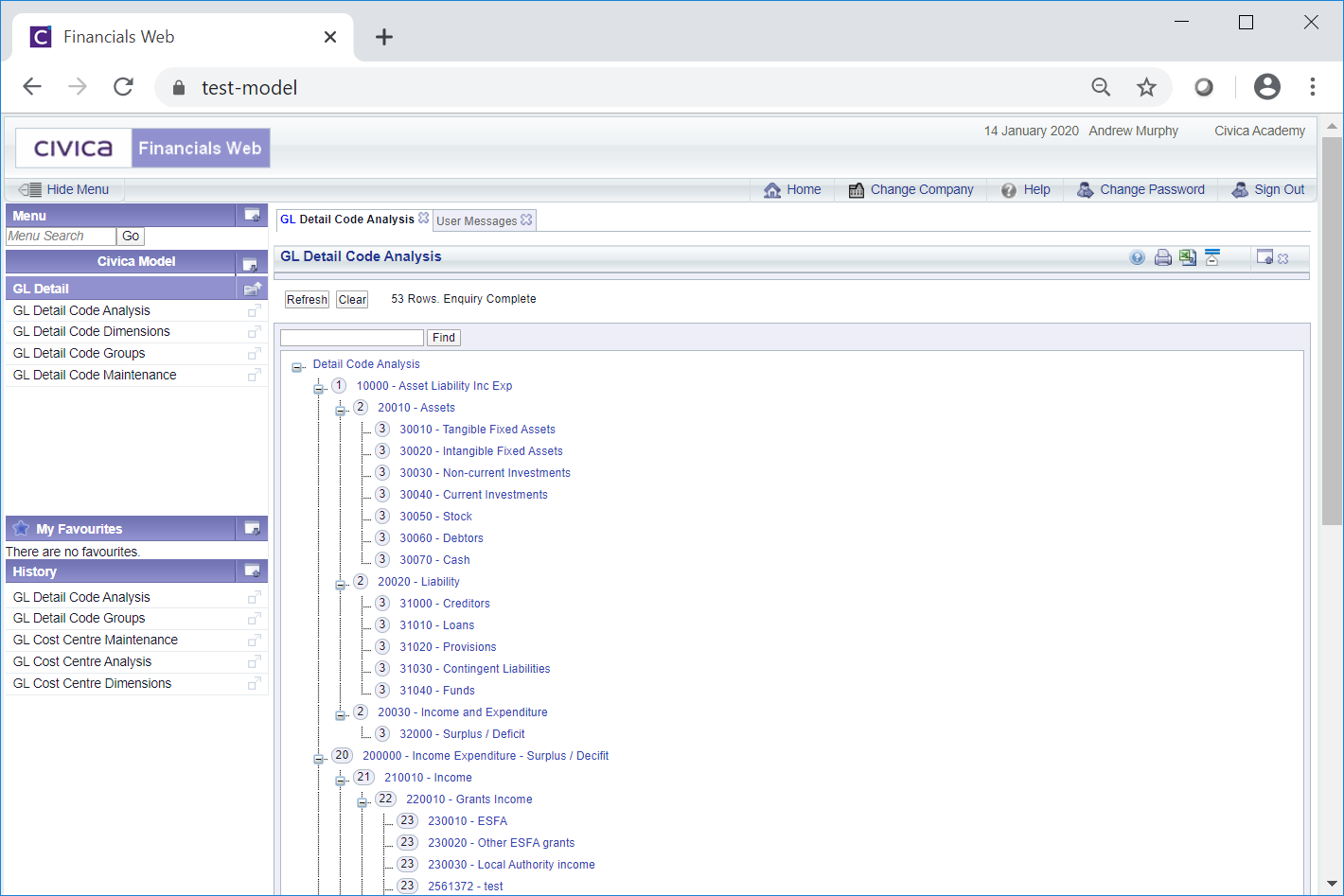Open Change Company
The image size is (1344, 896).
pos(911,189)
